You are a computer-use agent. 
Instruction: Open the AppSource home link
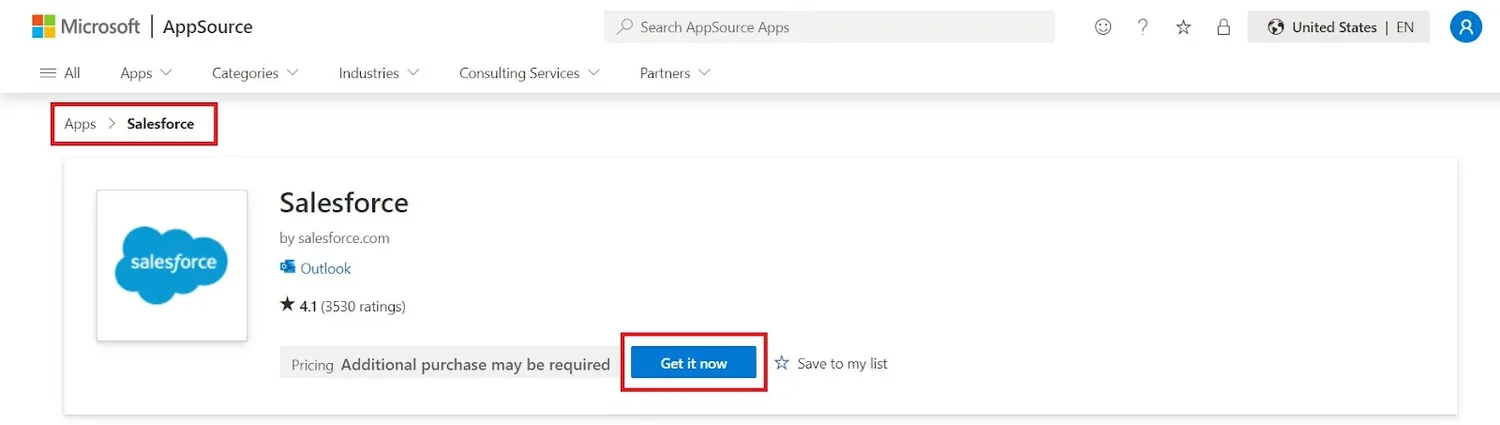pos(208,27)
